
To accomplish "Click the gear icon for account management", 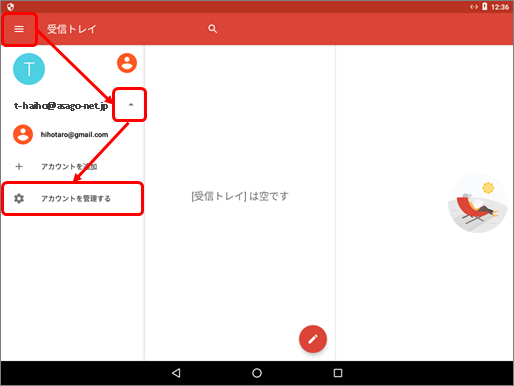I will coord(19,198).
